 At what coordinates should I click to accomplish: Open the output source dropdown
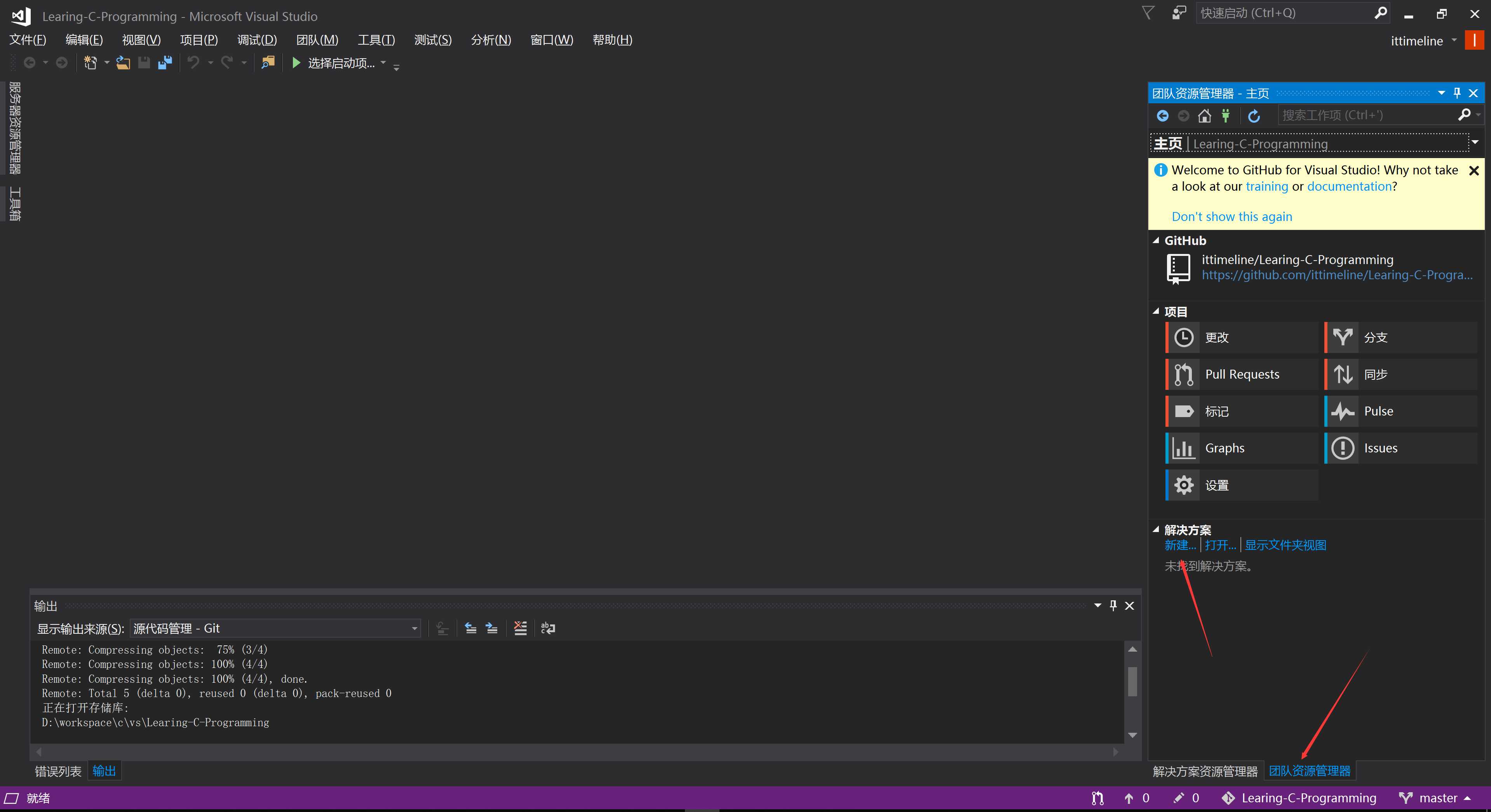pos(415,629)
